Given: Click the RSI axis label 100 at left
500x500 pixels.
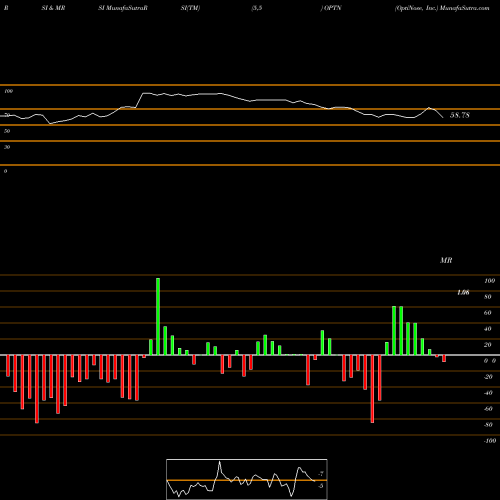Looking at the screenshot, I should [x=8, y=91].
